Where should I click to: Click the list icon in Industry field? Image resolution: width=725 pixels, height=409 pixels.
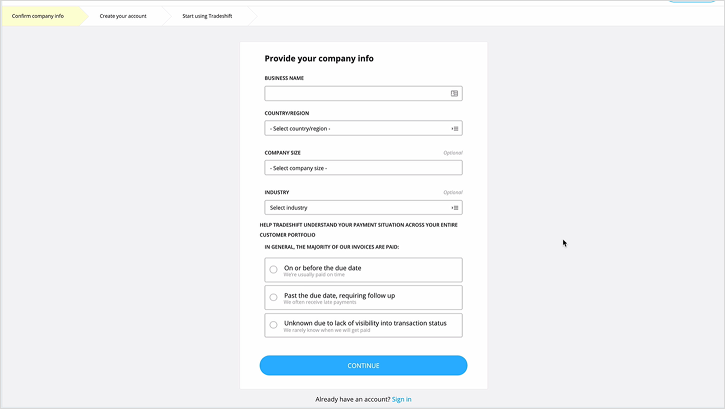coord(454,208)
